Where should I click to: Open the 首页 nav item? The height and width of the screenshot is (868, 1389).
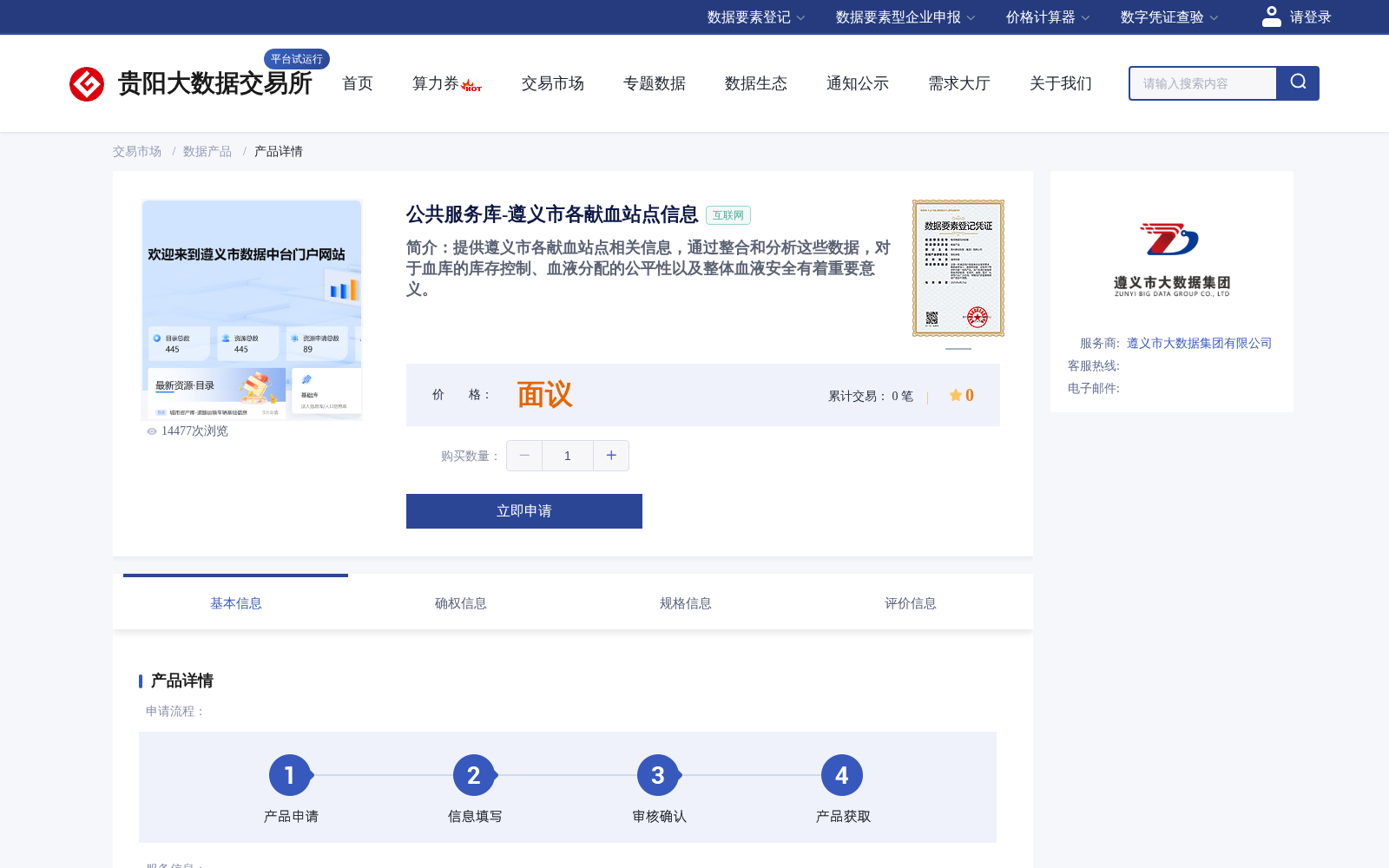(x=358, y=83)
